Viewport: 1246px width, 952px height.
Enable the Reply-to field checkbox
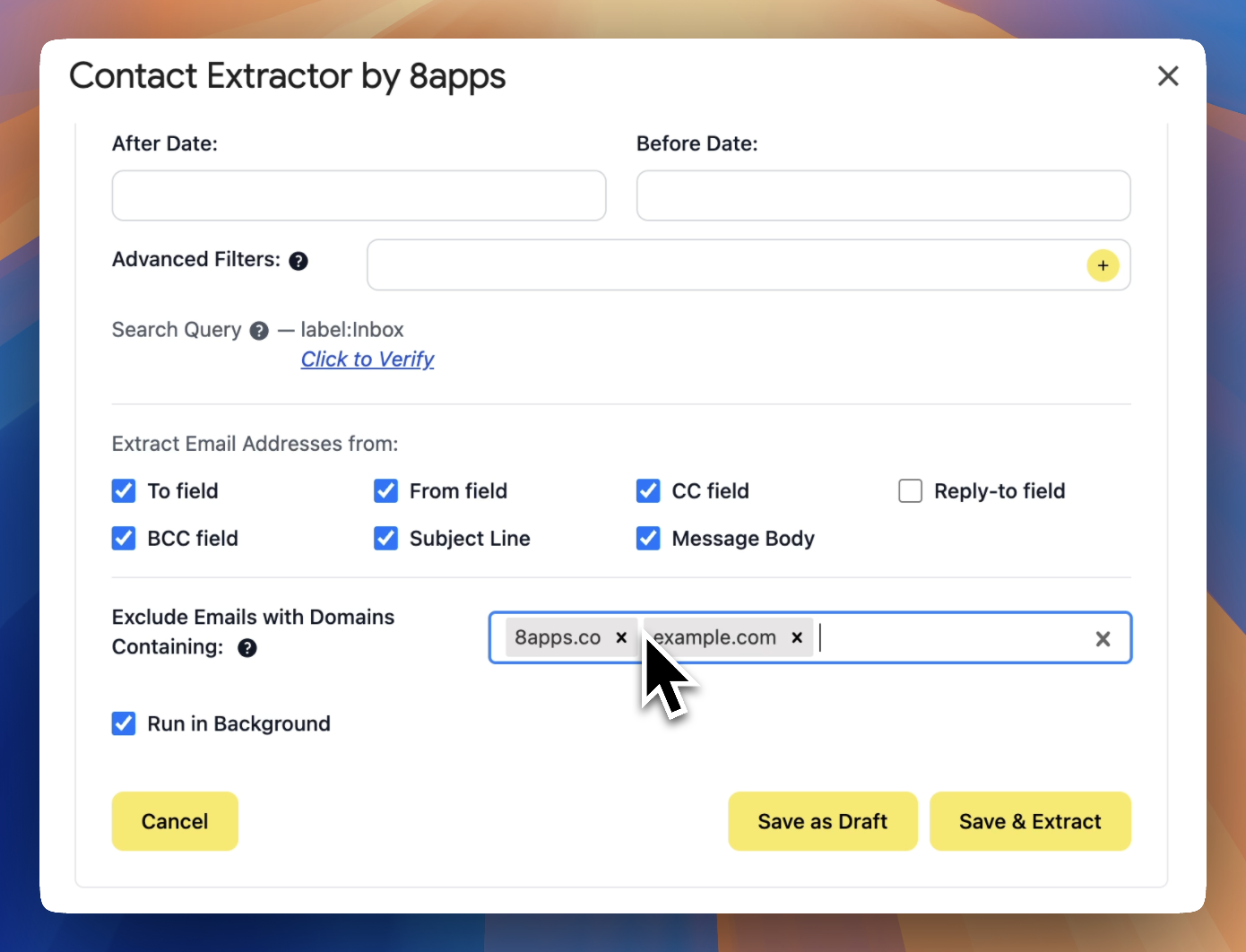click(x=910, y=491)
